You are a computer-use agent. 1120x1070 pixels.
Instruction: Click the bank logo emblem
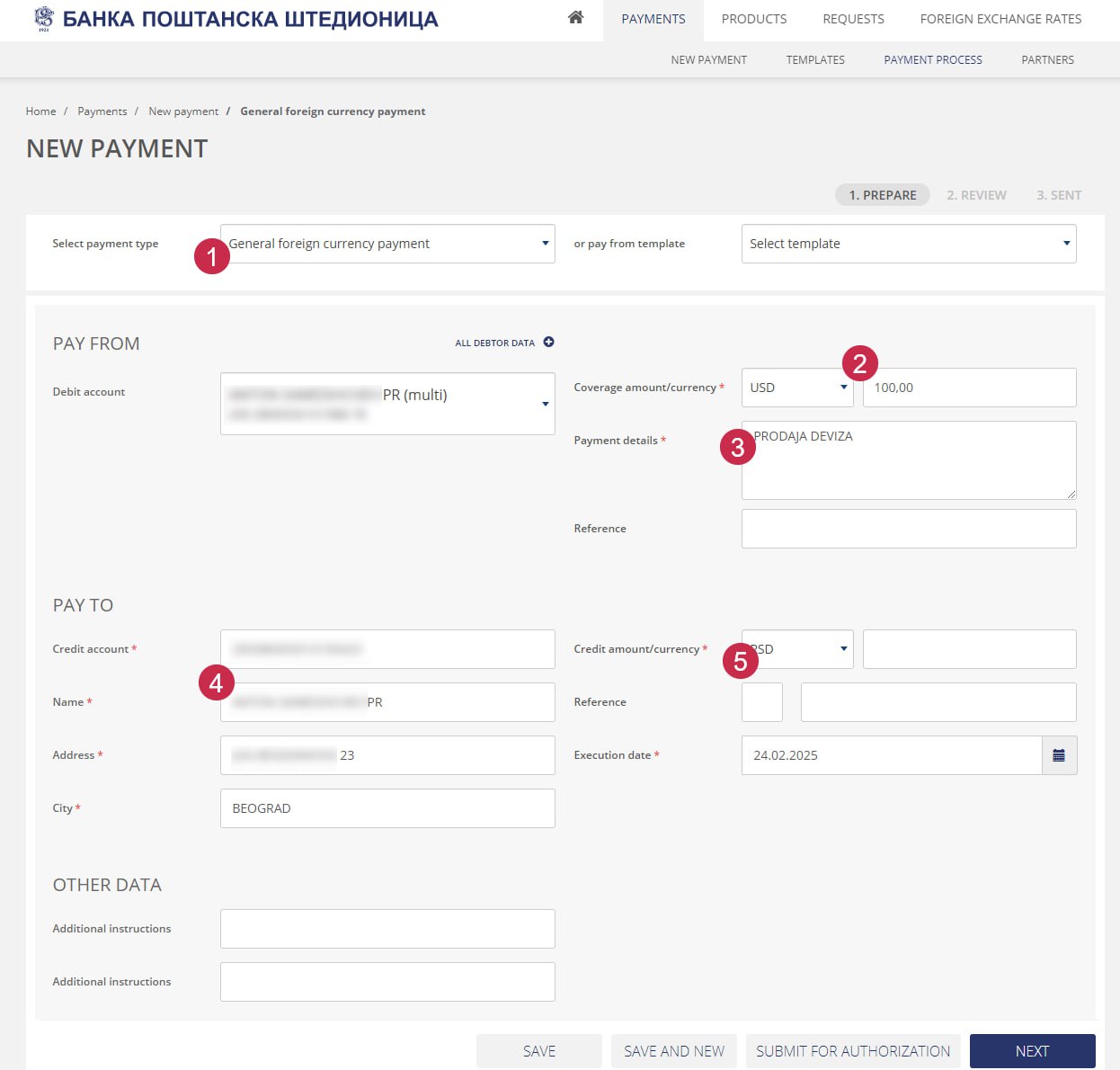pos(43,18)
